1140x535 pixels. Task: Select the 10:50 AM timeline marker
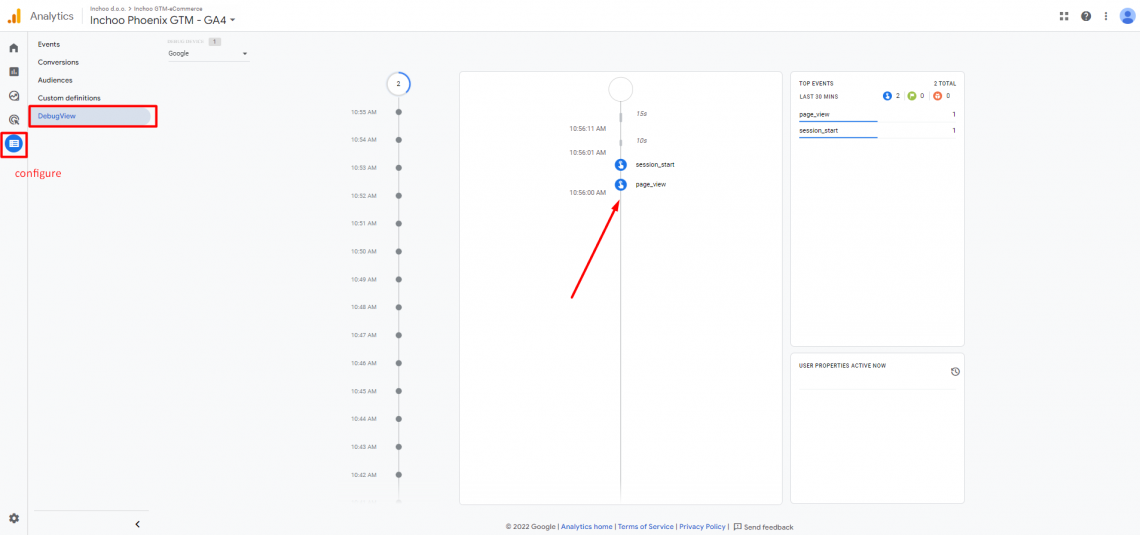click(x=399, y=252)
